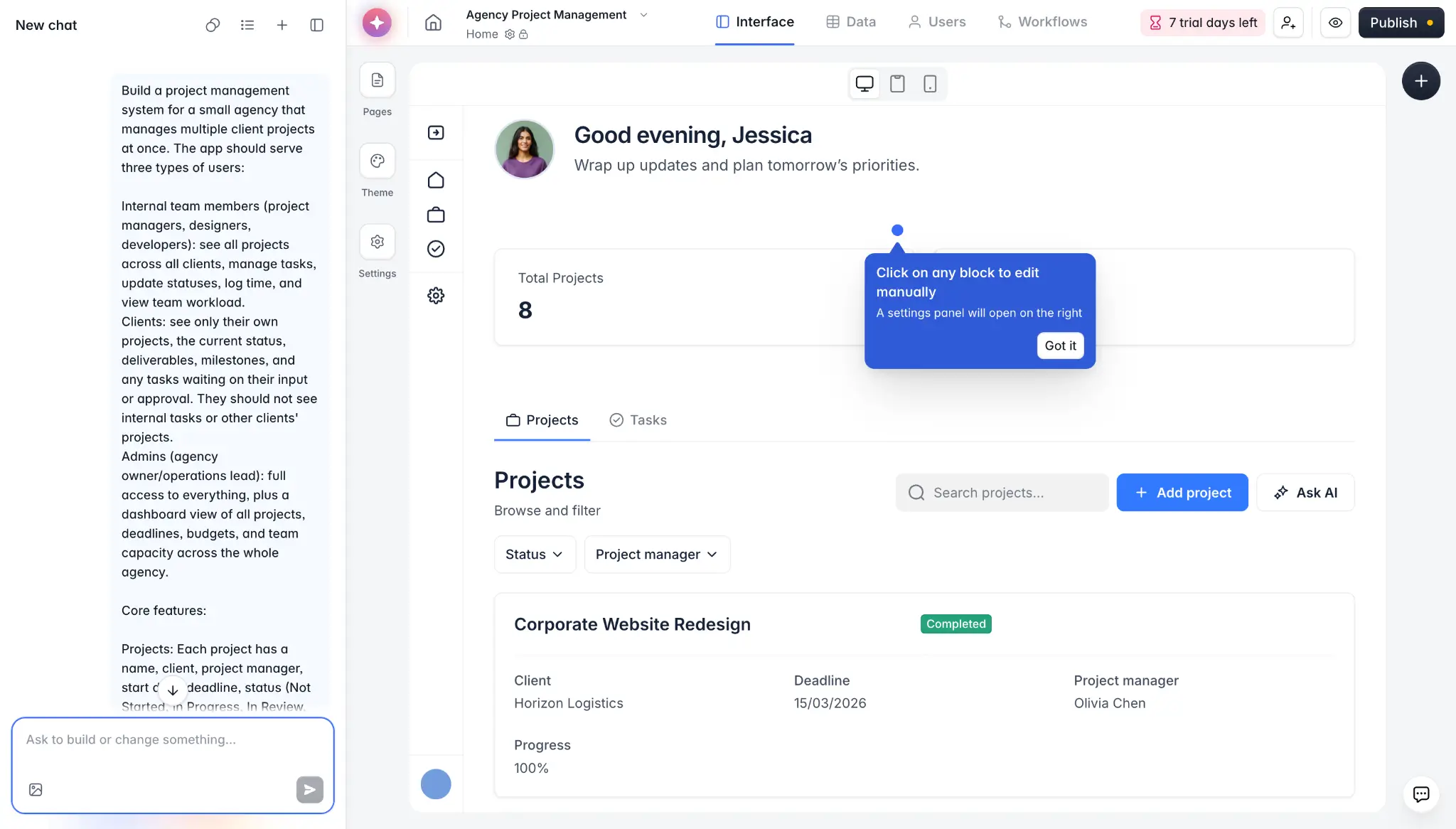This screenshot has width=1456, height=829.
Task: Select the briefcase Projects page icon
Action: coord(436,214)
